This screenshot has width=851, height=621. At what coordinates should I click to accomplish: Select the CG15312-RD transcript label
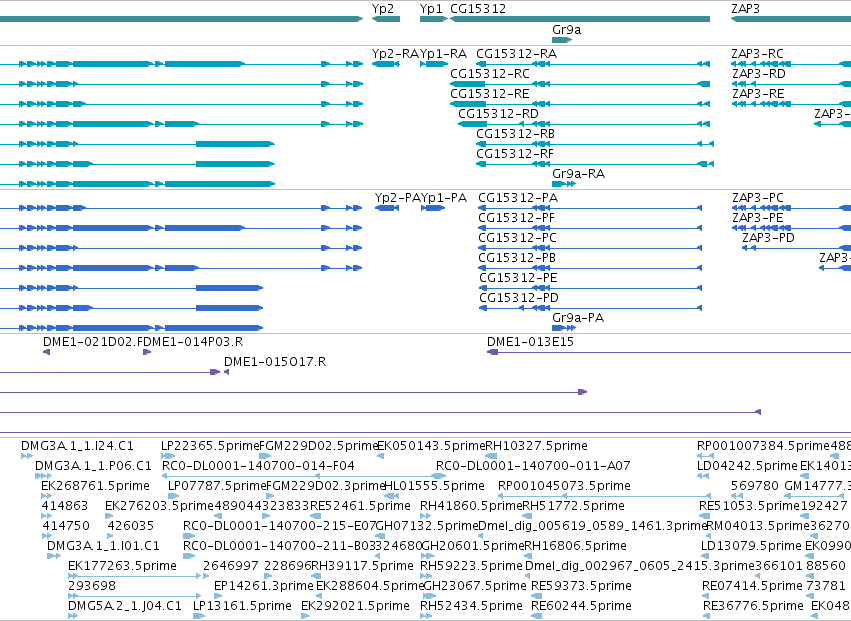(498, 114)
